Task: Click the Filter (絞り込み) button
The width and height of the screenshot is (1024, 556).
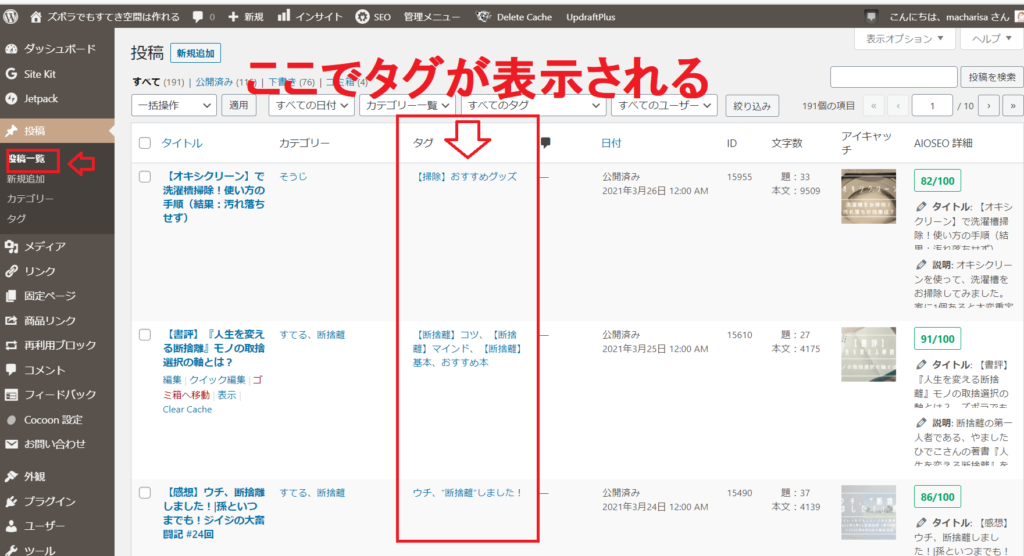Action: (751, 105)
